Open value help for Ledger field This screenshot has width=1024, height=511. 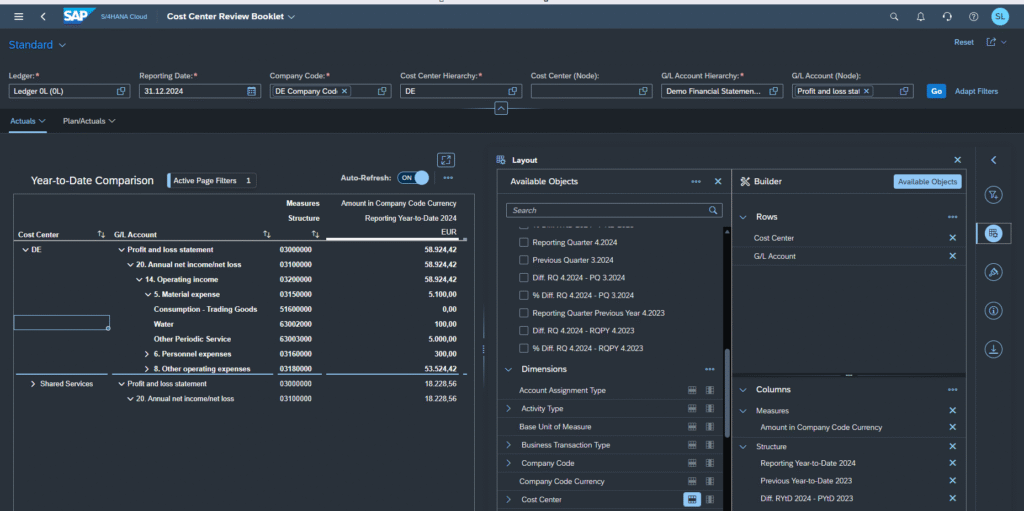(x=121, y=91)
